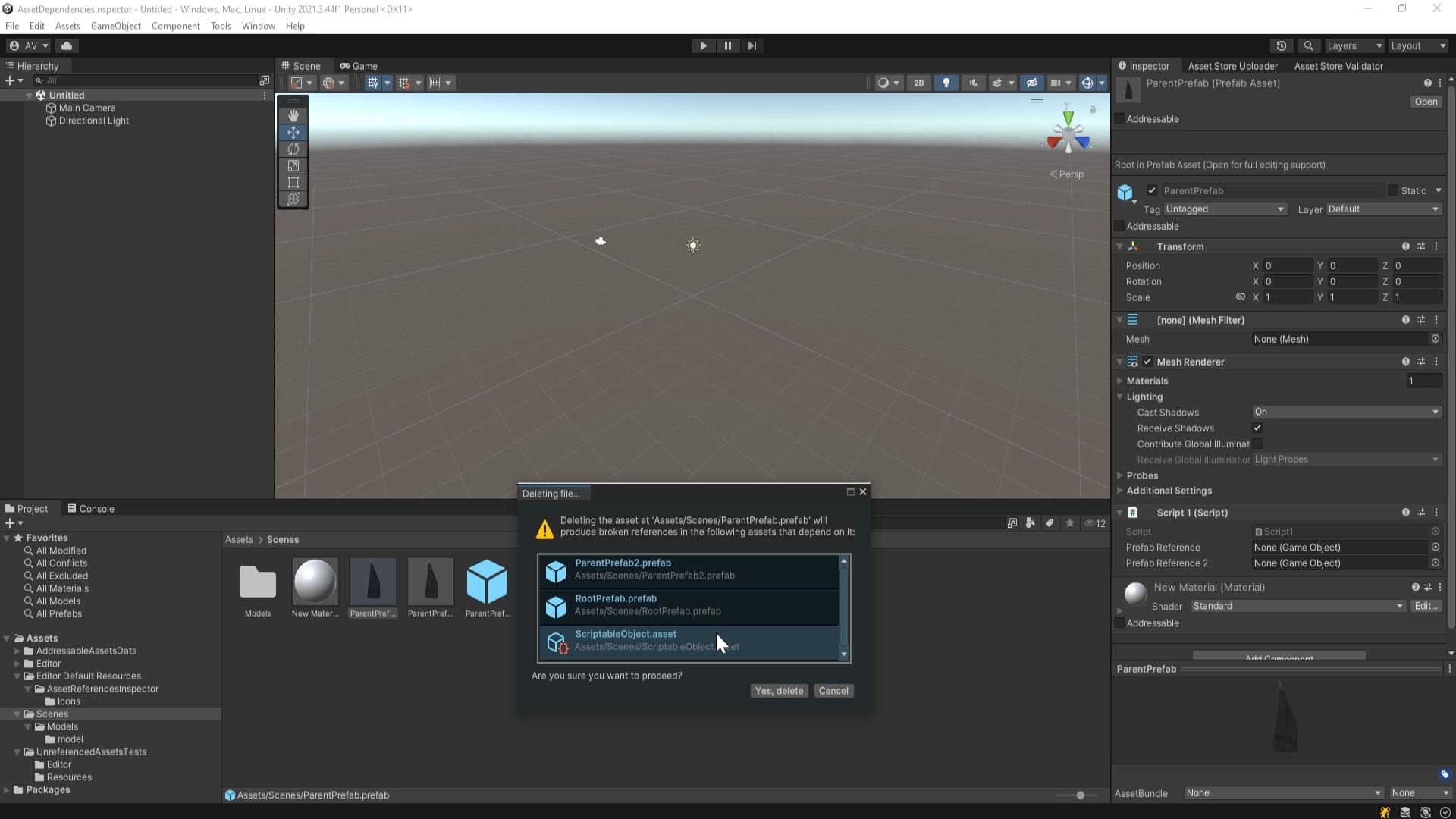
Task: Open the AssetBundle dropdown
Action: [1284, 793]
